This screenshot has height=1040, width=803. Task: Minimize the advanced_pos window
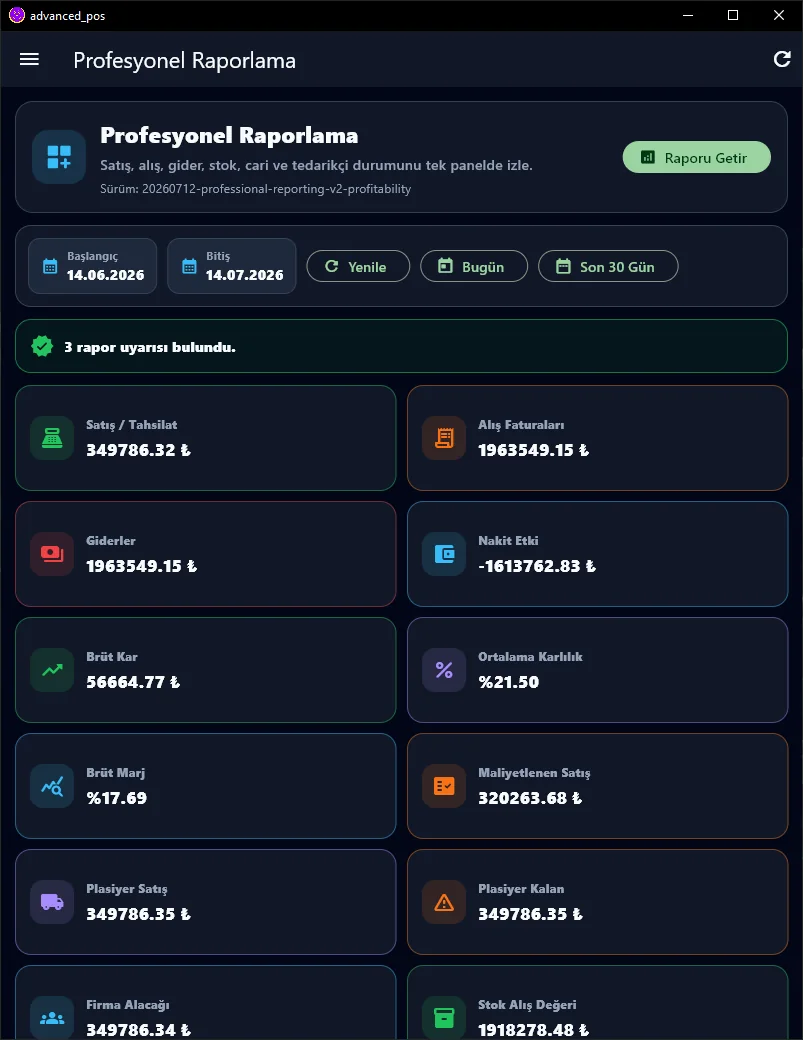688,15
